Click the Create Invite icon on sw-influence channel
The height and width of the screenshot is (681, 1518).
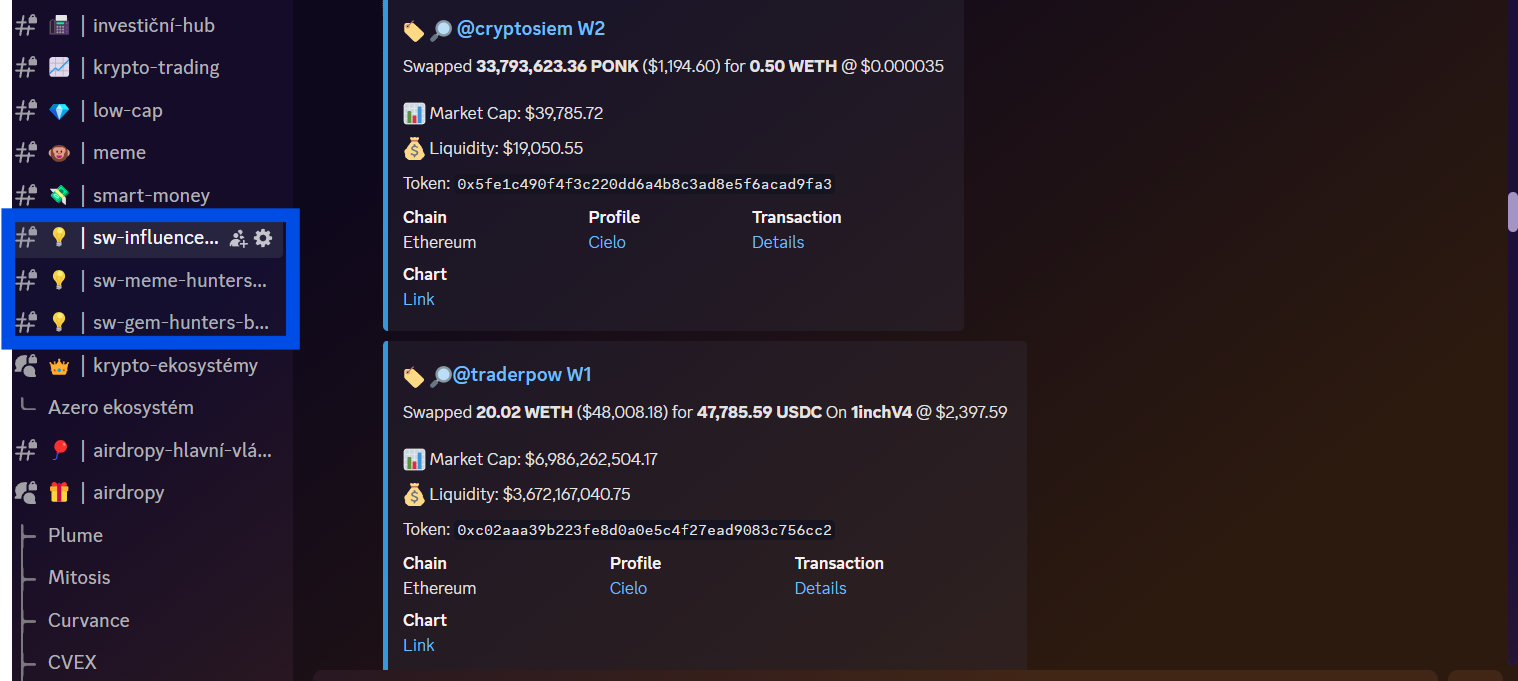pyautogui.click(x=238, y=238)
